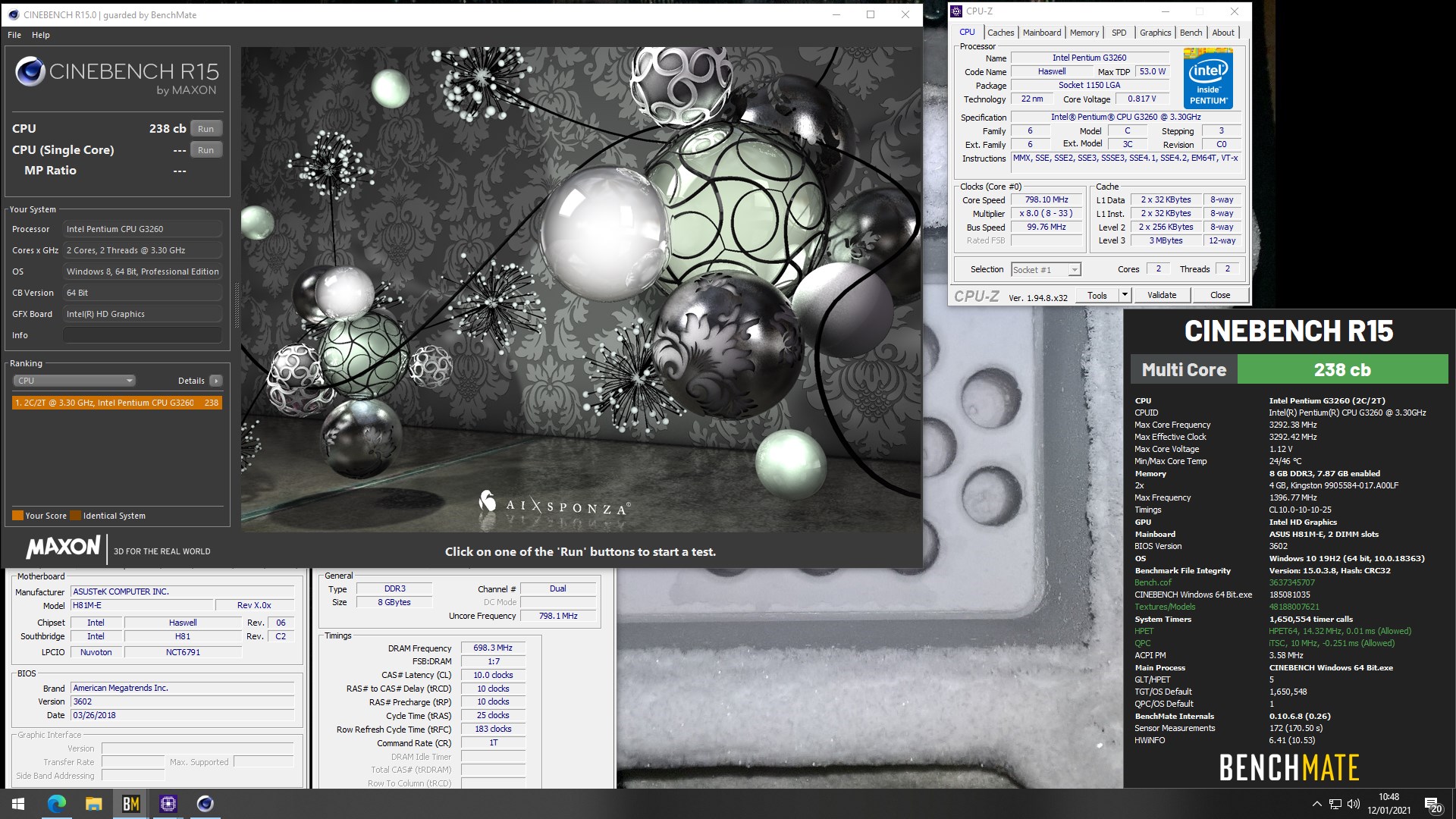This screenshot has width=1456, height=819.
Task: Click the Ranking Details arrow button
Action: [x=216, y=381]
